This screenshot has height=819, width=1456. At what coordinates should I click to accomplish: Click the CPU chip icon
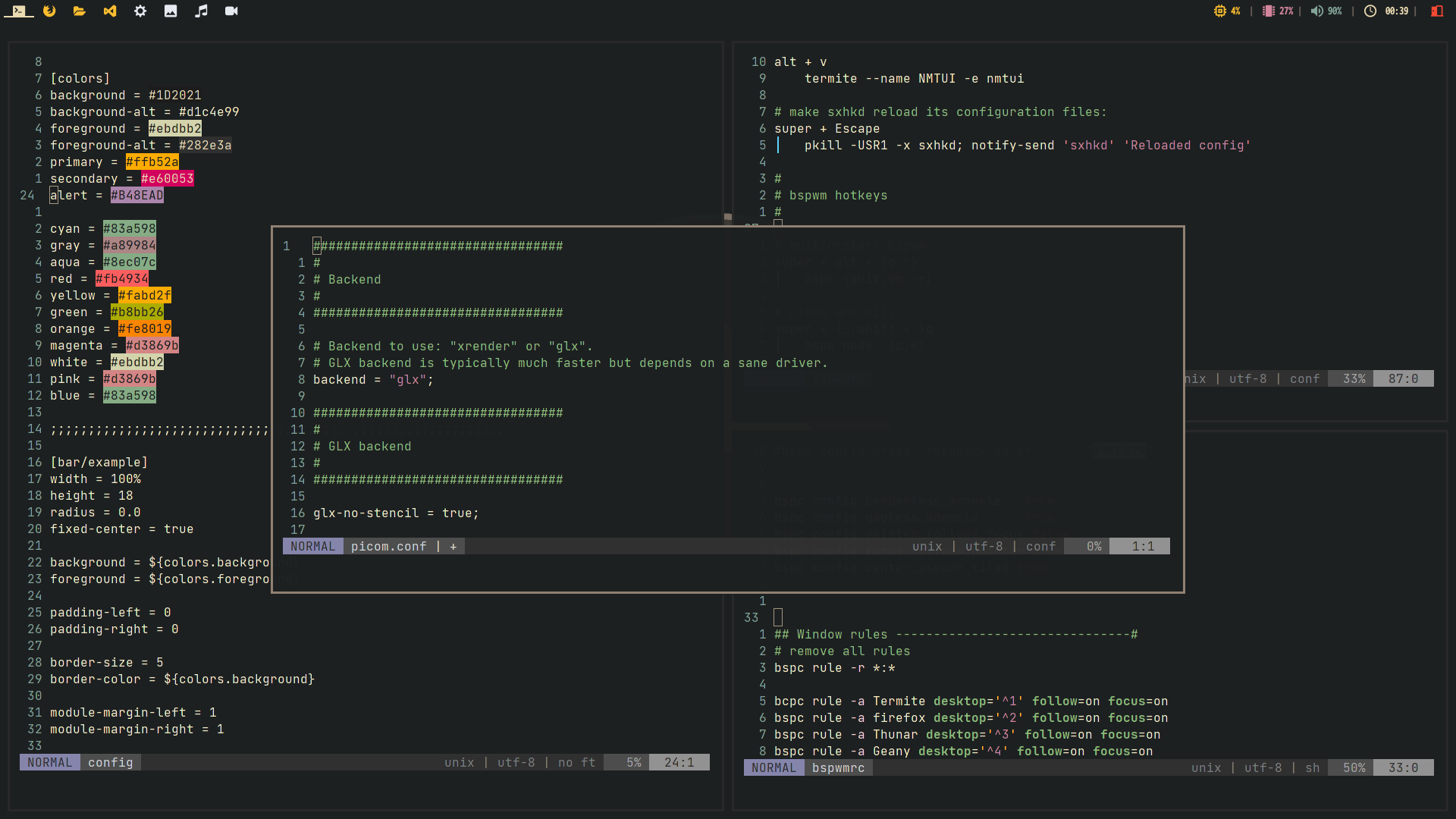tap(1220, 11)
